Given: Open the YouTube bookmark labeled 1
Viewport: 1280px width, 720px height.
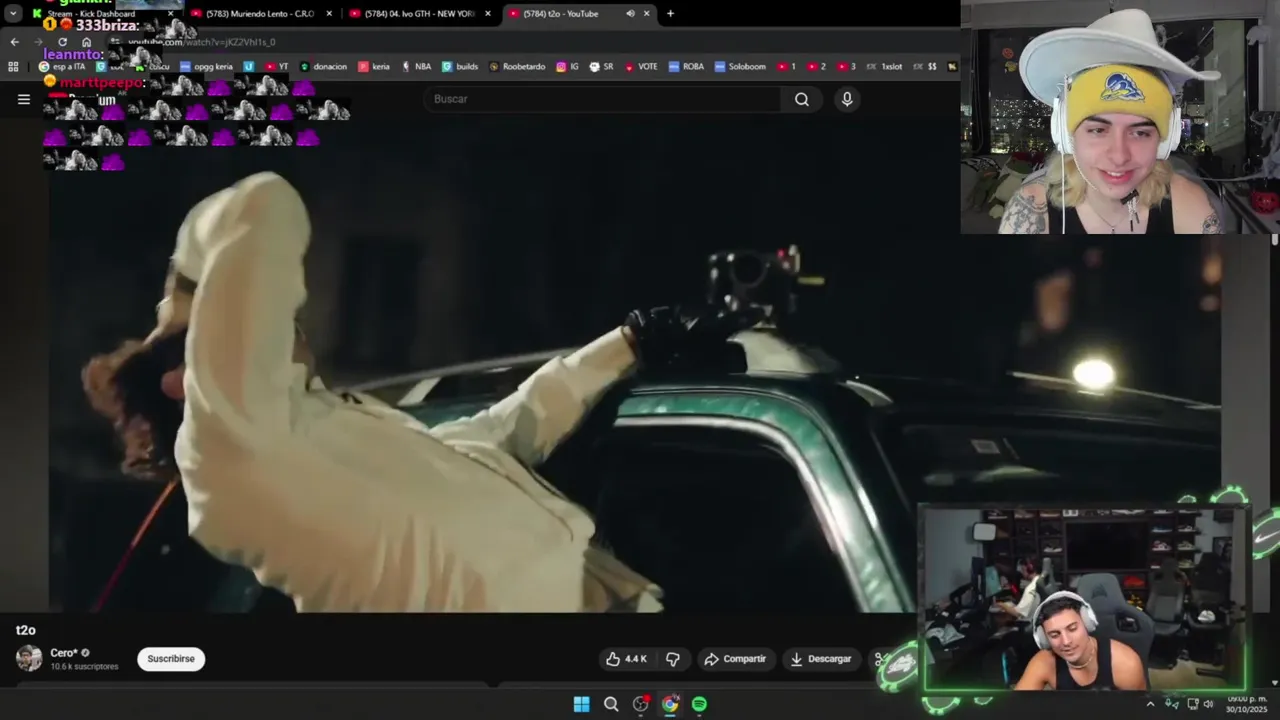Looking at the screenshot, I should coord(786,67).
